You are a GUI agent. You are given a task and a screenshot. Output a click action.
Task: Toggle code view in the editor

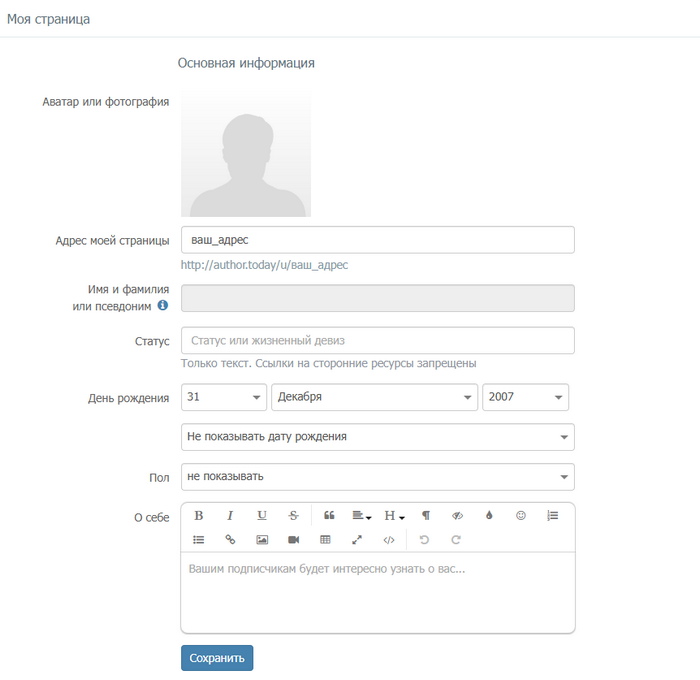(x=389, y=540)
